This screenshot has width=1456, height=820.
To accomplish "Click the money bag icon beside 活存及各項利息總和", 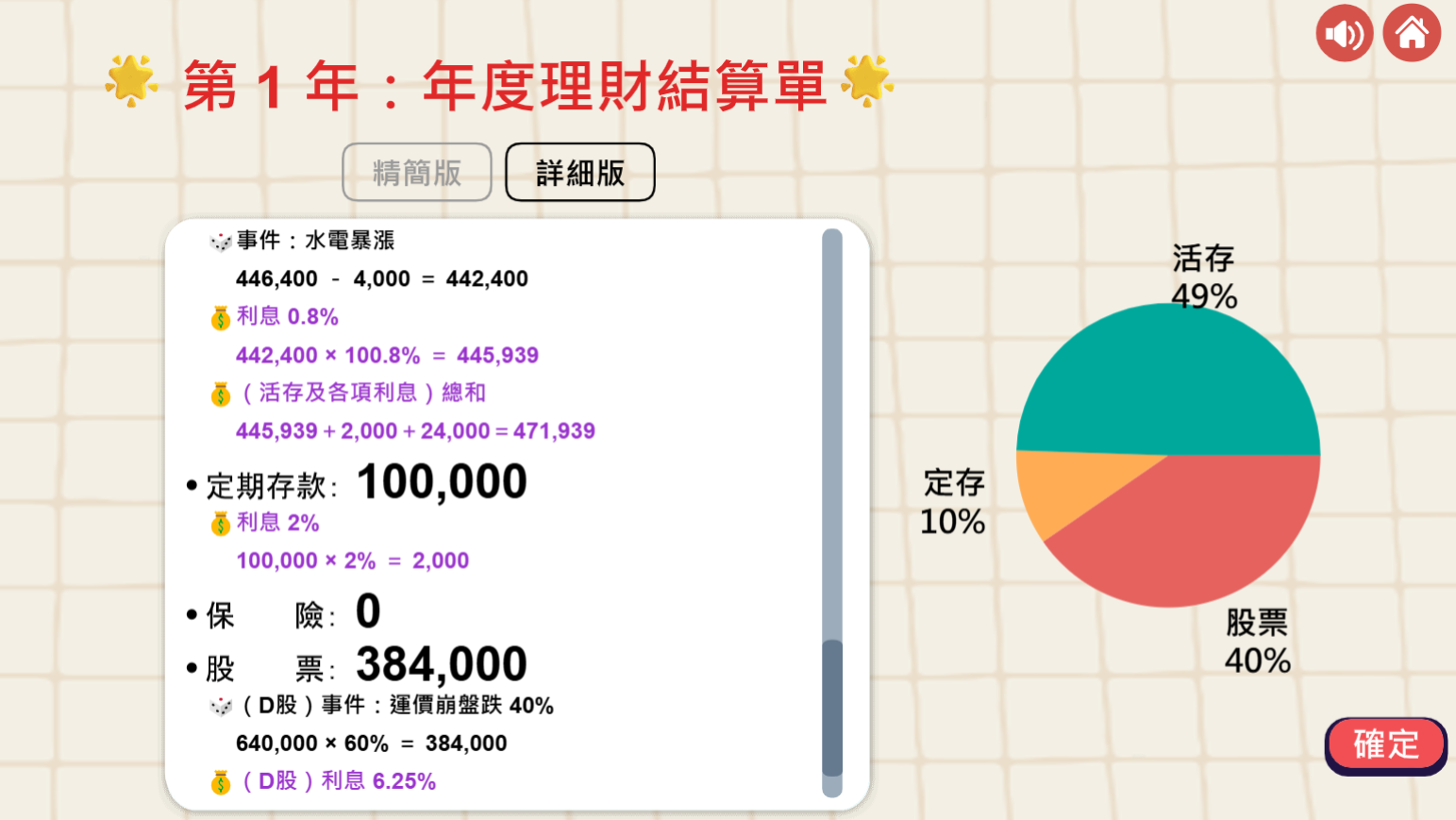I will click(220, 394).
